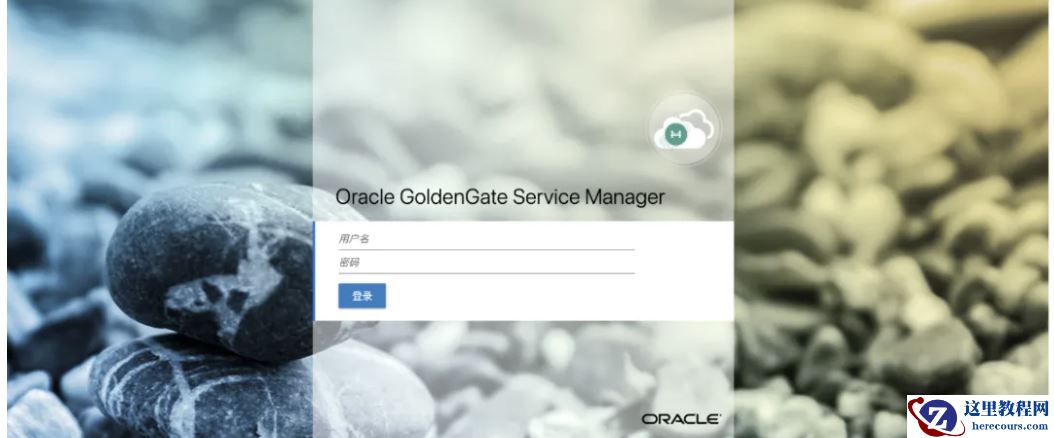
Task: Click the 用户名 username input field
Action: [x=486, y=239]
